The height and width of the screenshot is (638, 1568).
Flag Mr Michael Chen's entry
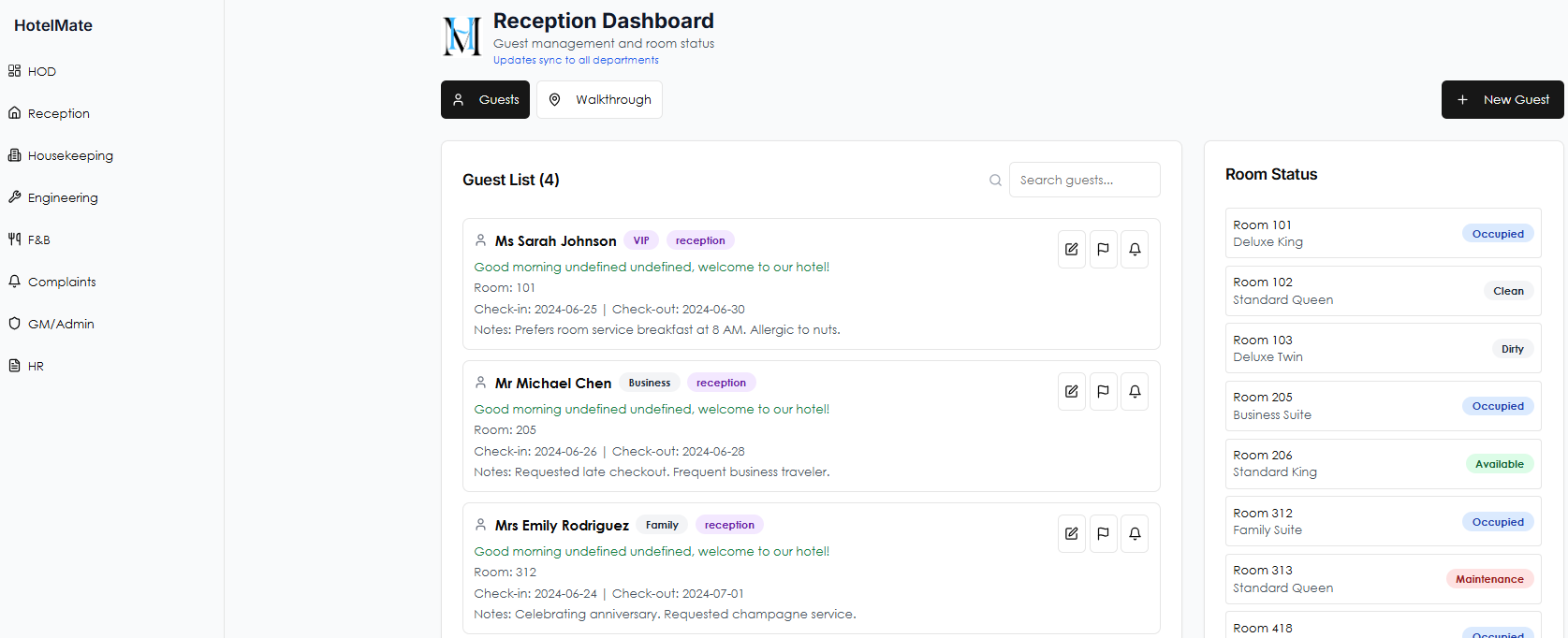1104,391
